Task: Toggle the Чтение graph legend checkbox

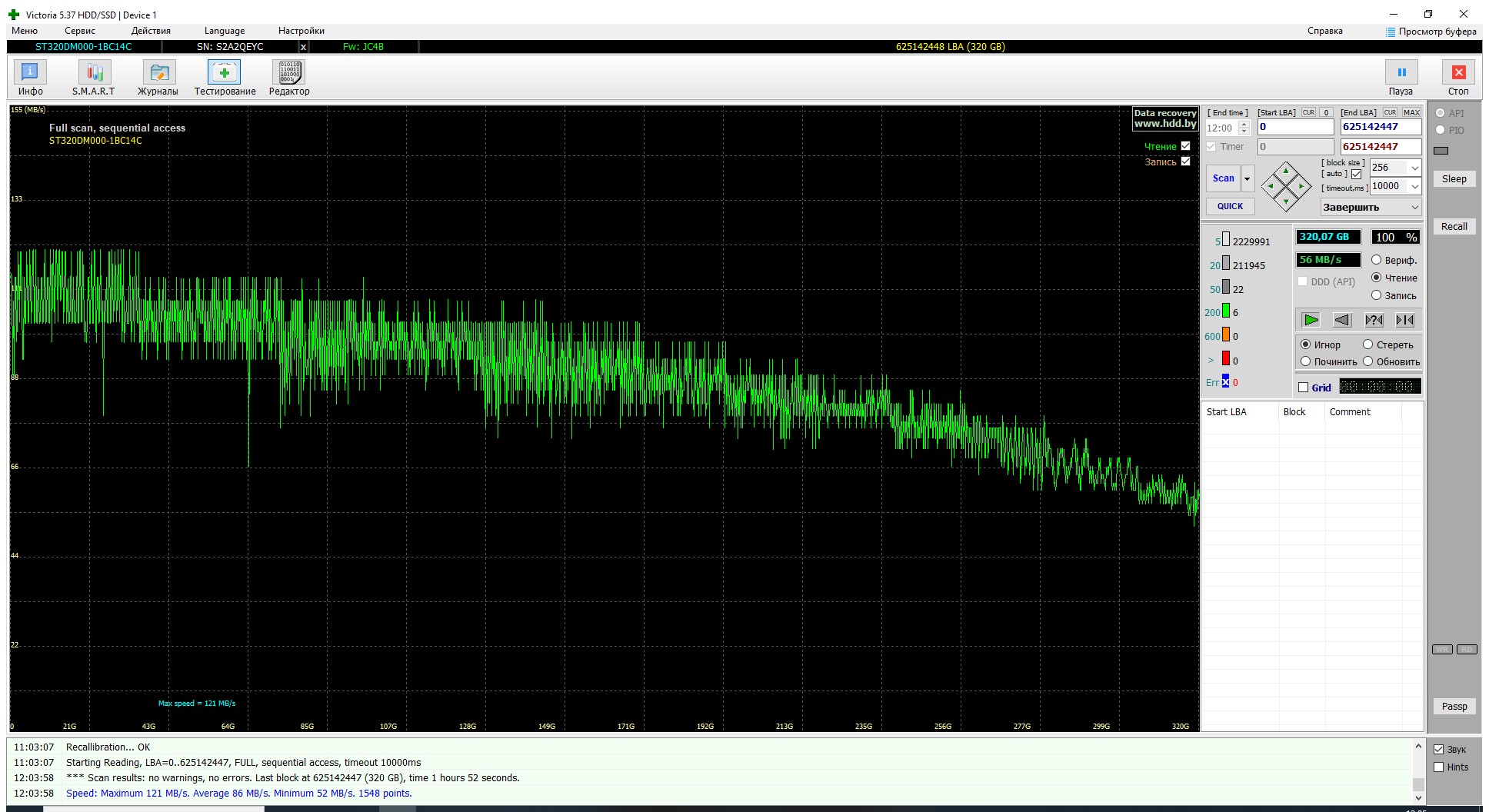Action: click(1185, 146)
